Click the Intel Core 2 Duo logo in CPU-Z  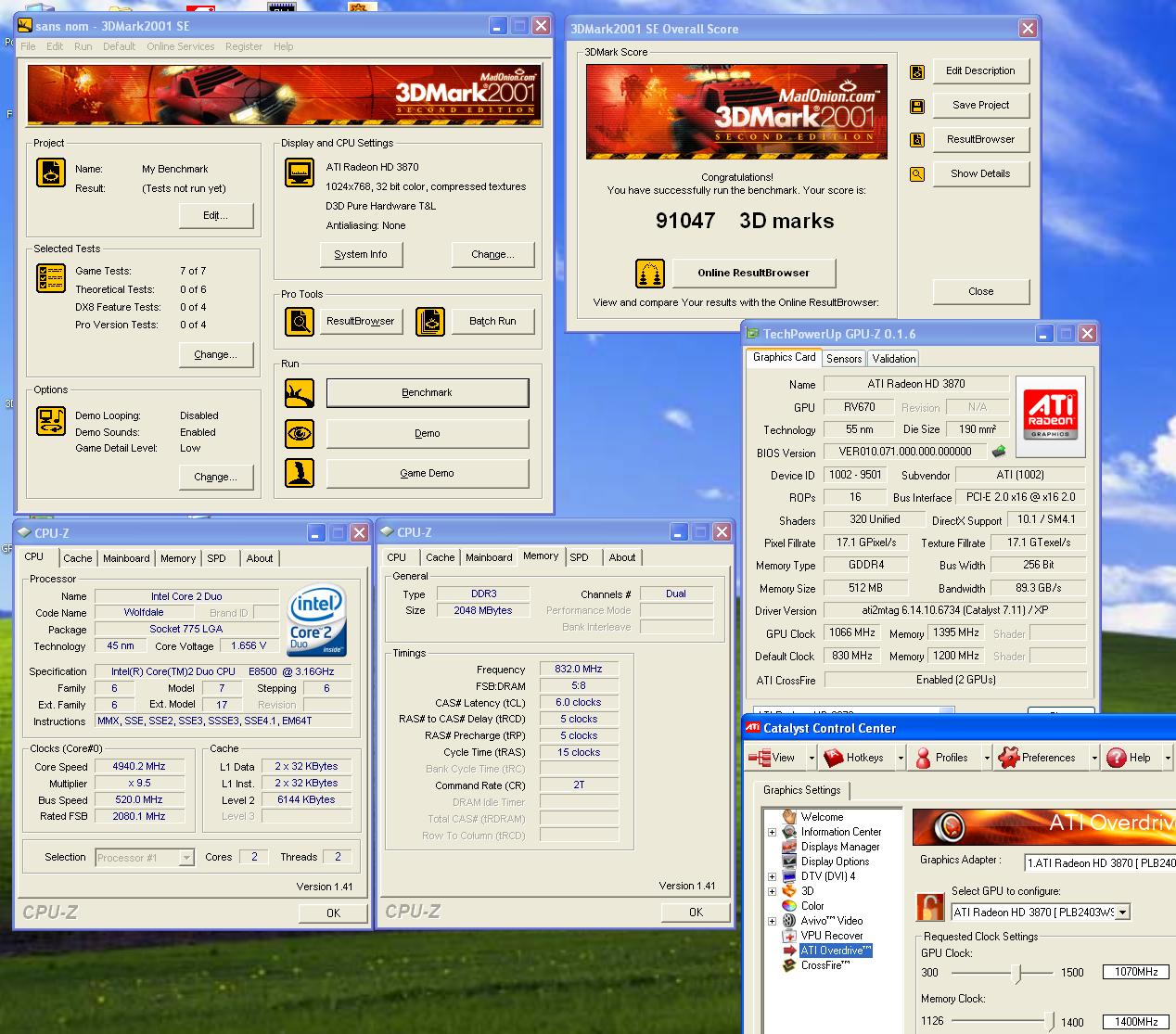point(316,619)
